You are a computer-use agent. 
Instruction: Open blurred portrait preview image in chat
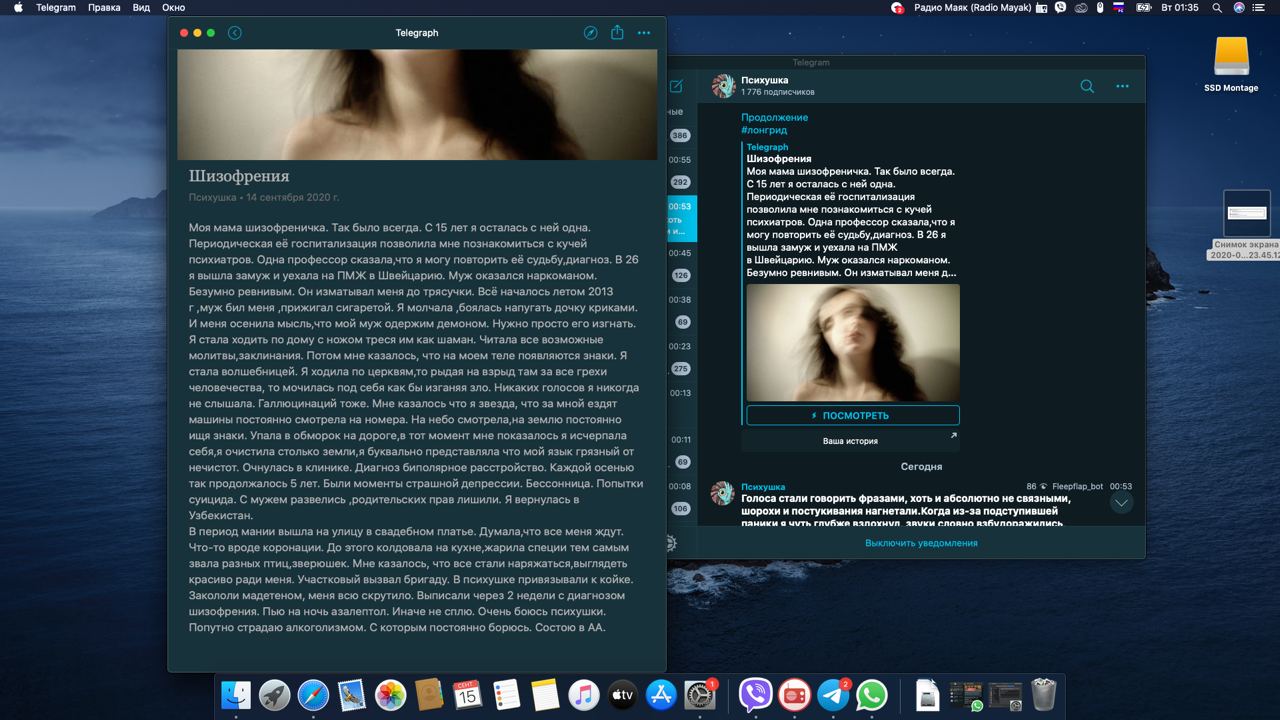853,343
